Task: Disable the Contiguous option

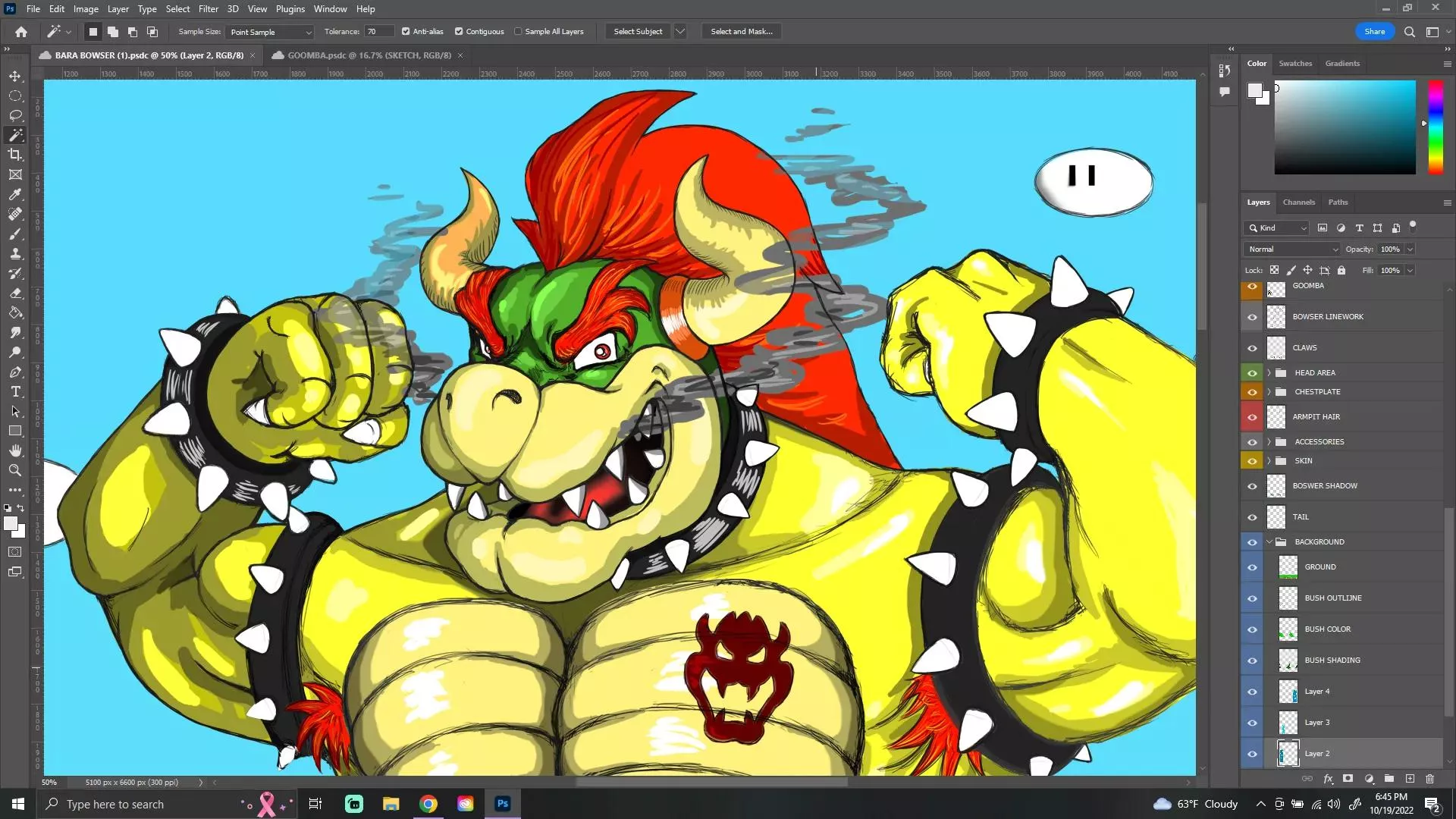Action: pyautogui.click(x=459, y=31)
